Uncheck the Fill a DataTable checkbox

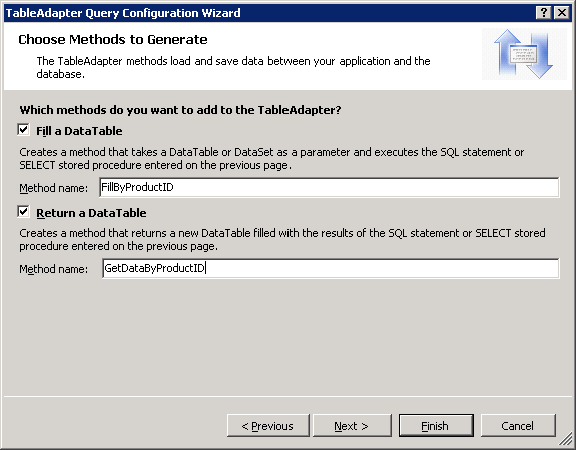pos(23,130)
